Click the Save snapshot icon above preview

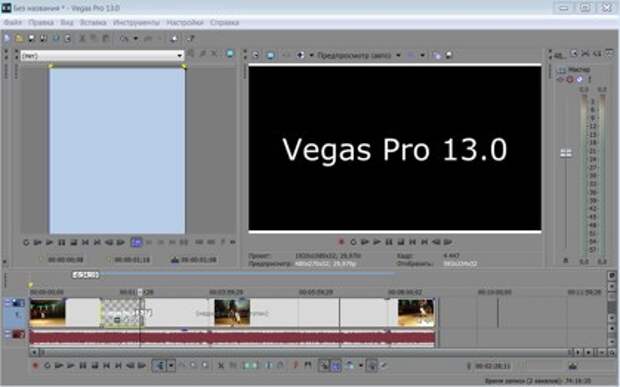click(x=449, y=55)
